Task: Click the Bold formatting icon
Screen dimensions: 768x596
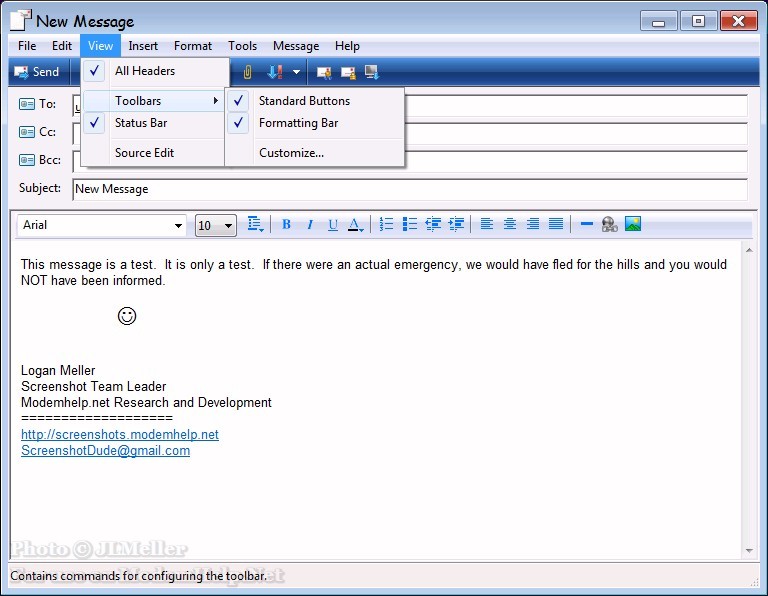Action: pyautogui.click(x=286, y=225)
